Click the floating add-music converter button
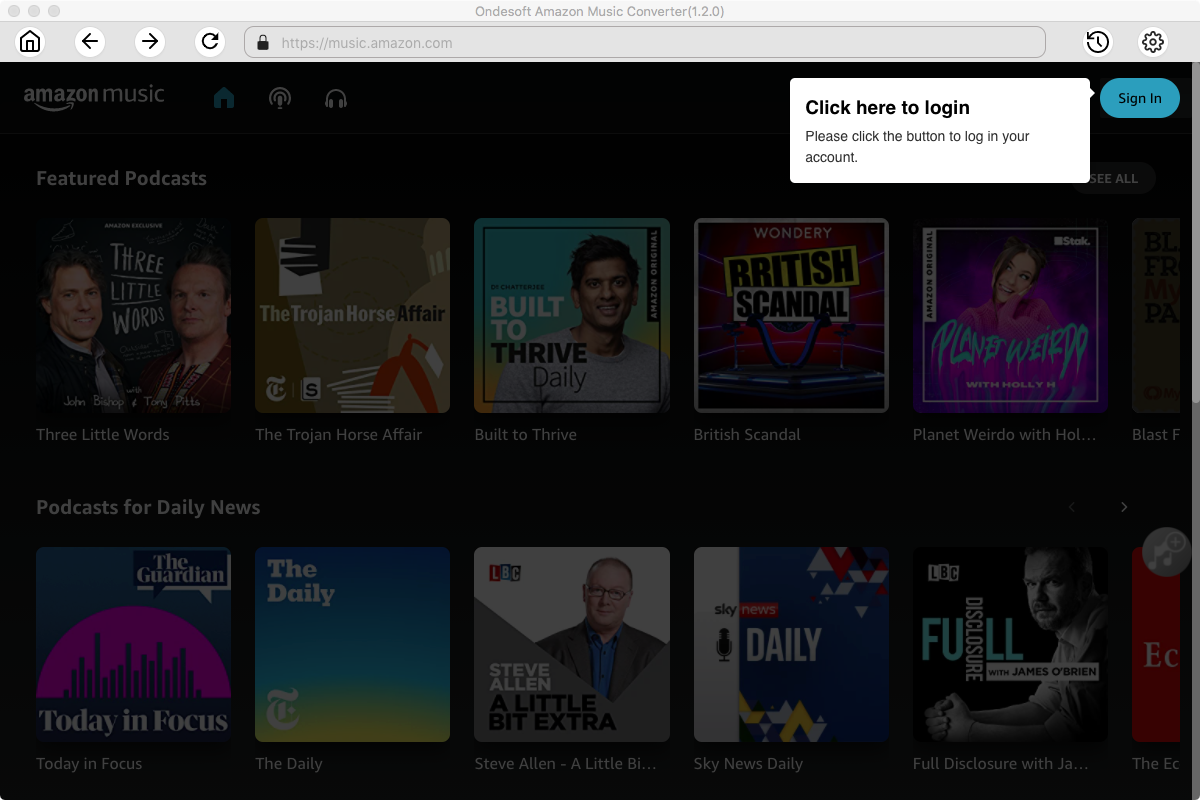1200x800 pixels. coord(1166,551)
